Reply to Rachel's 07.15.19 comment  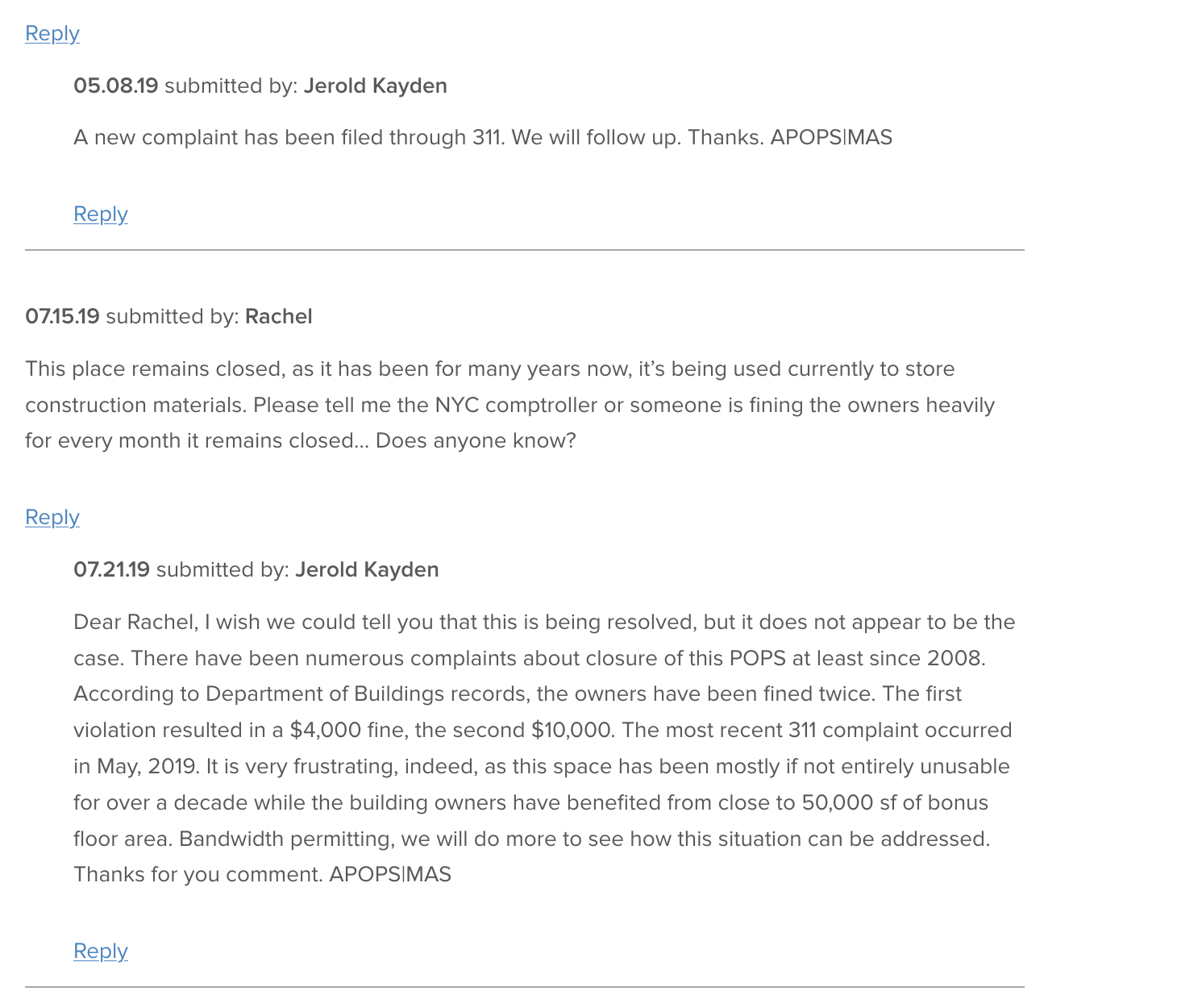click(x=52, y=517)
